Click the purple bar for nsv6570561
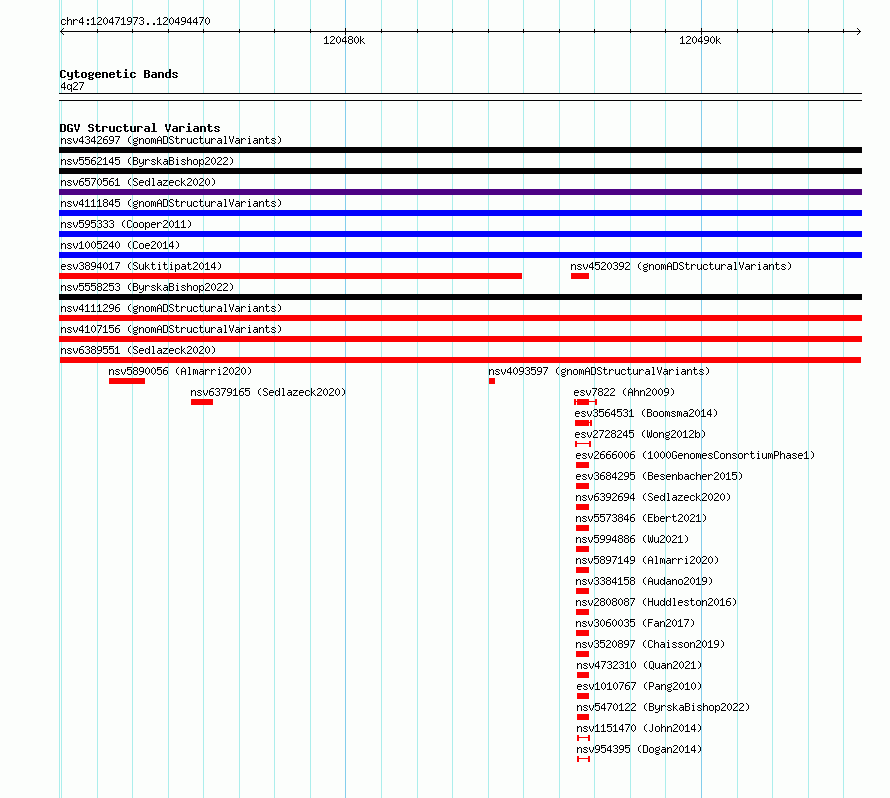 [460, 192]
